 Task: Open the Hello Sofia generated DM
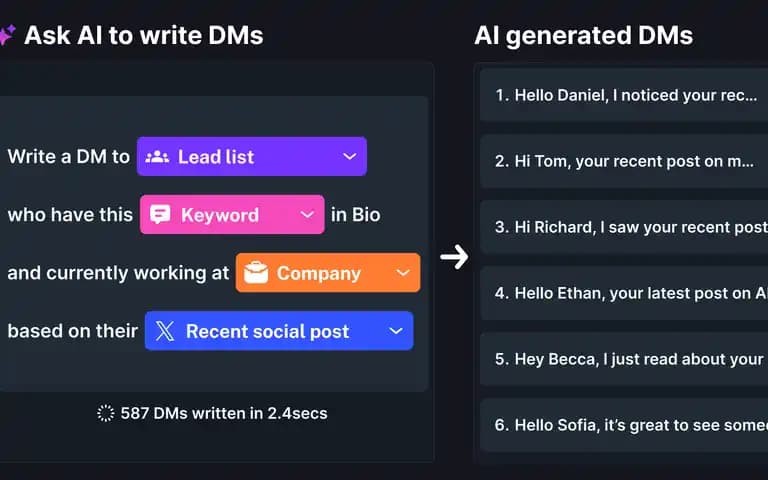click(624, 425)
